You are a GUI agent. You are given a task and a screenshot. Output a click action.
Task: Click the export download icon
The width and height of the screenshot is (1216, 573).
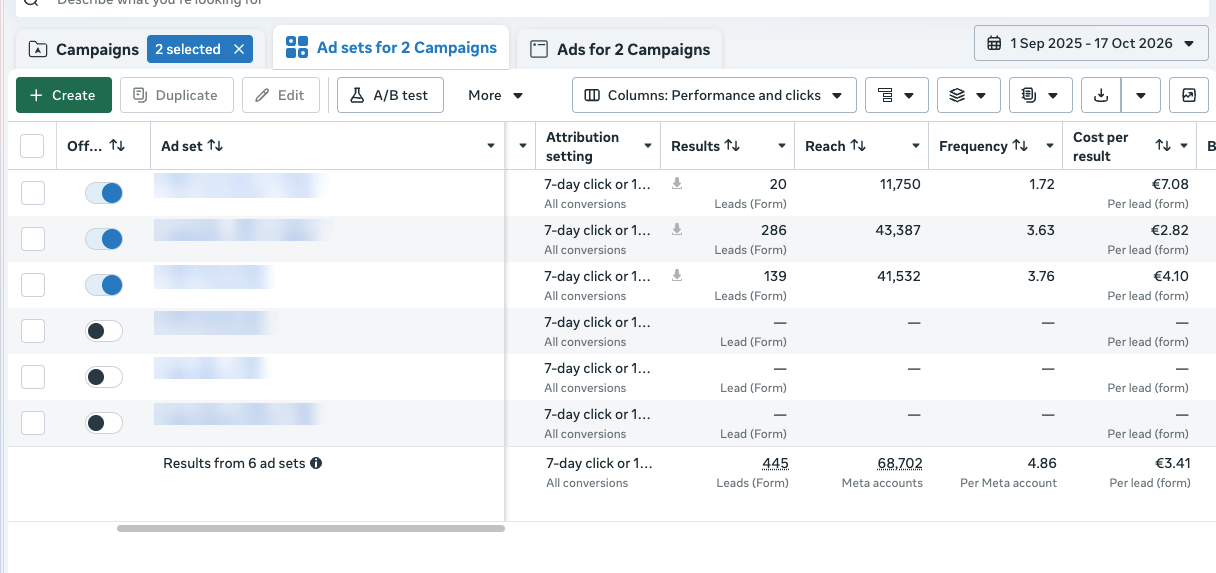[x=1101, y=95]
